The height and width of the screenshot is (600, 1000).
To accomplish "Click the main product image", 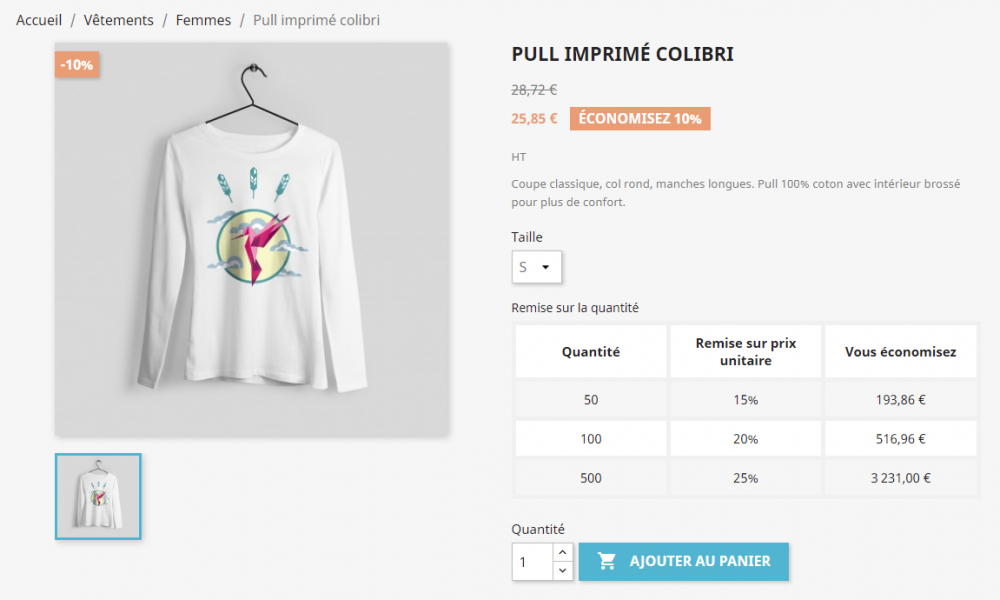I will (x=252, y=240).
